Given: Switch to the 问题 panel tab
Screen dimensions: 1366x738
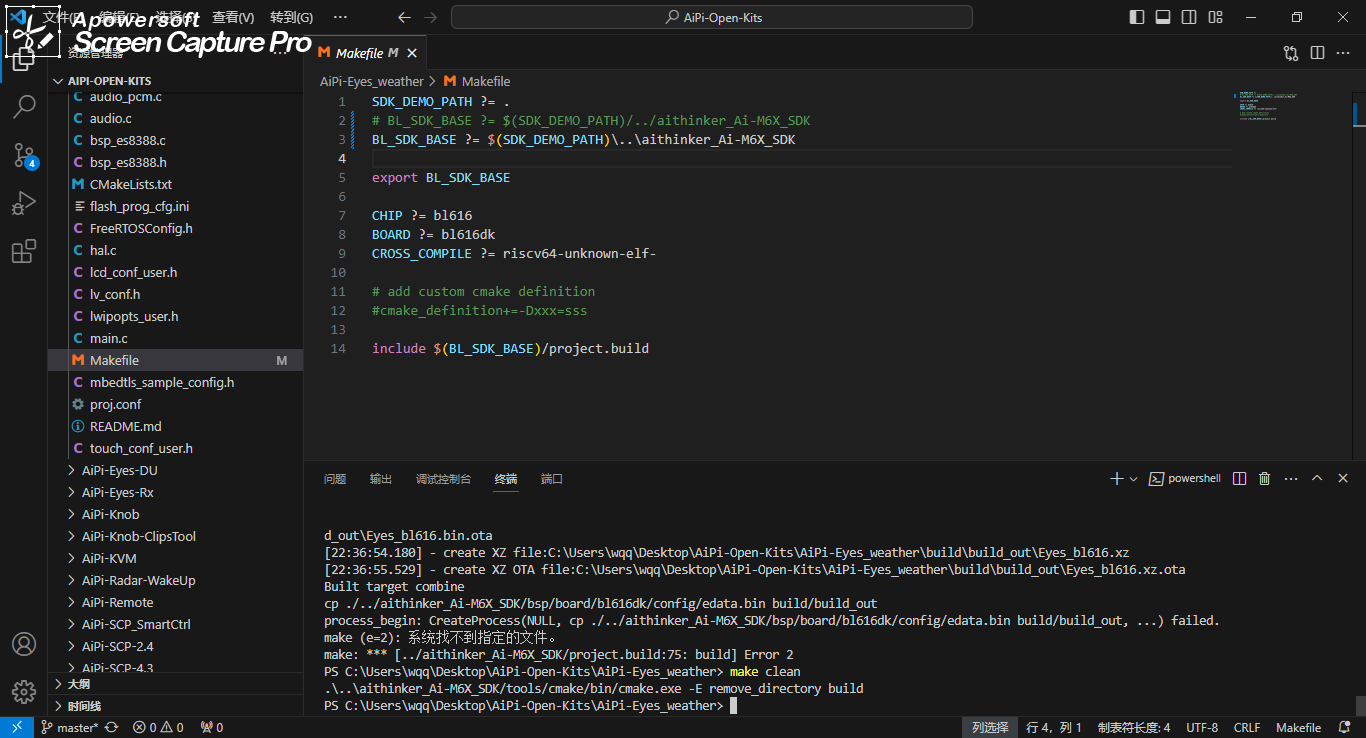Looking at the screenshot, I should tap(335, 479).
